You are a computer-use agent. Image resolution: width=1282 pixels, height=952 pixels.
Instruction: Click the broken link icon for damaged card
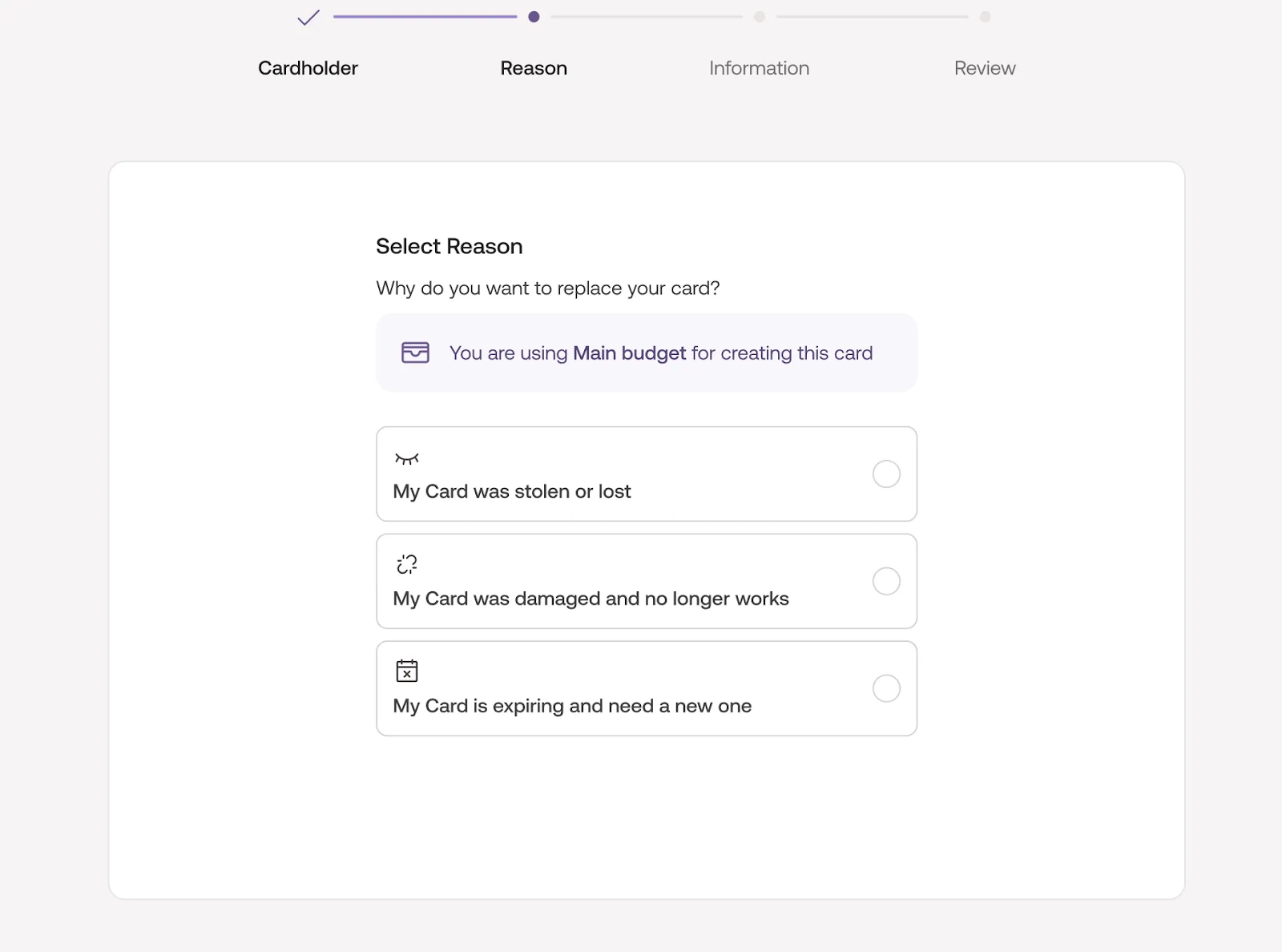407,564
